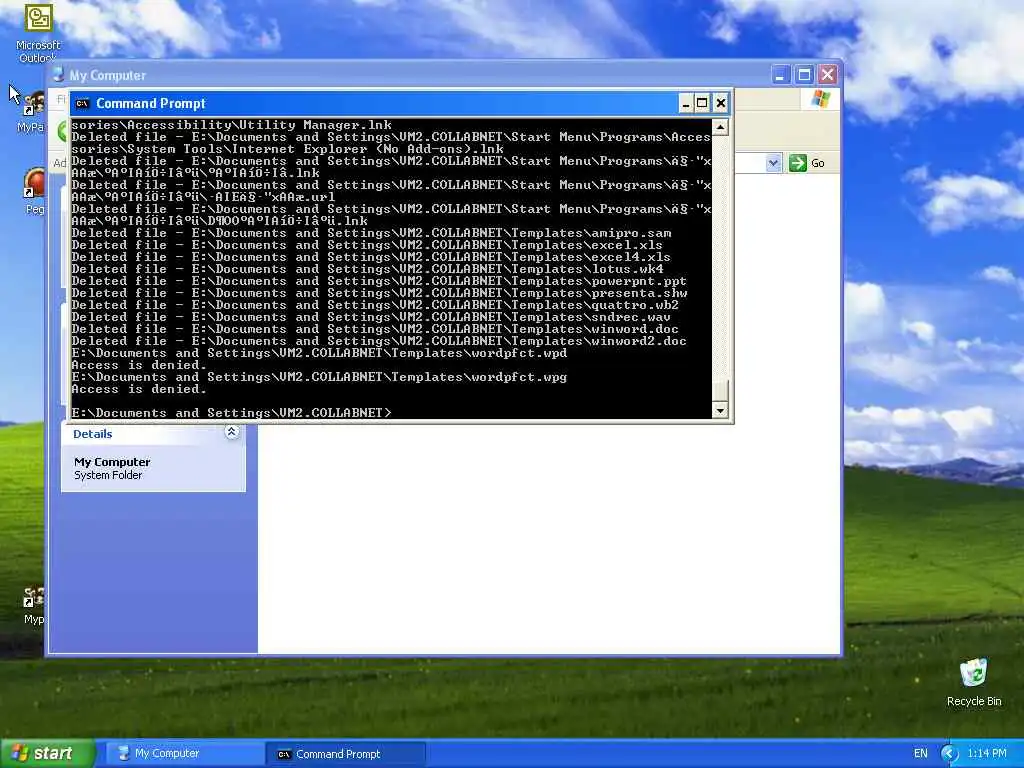Click the 'wordpfct.wpg' path line in Command Prompt
The width and height of the screenshot is (1024, 768).
point(319,377)
